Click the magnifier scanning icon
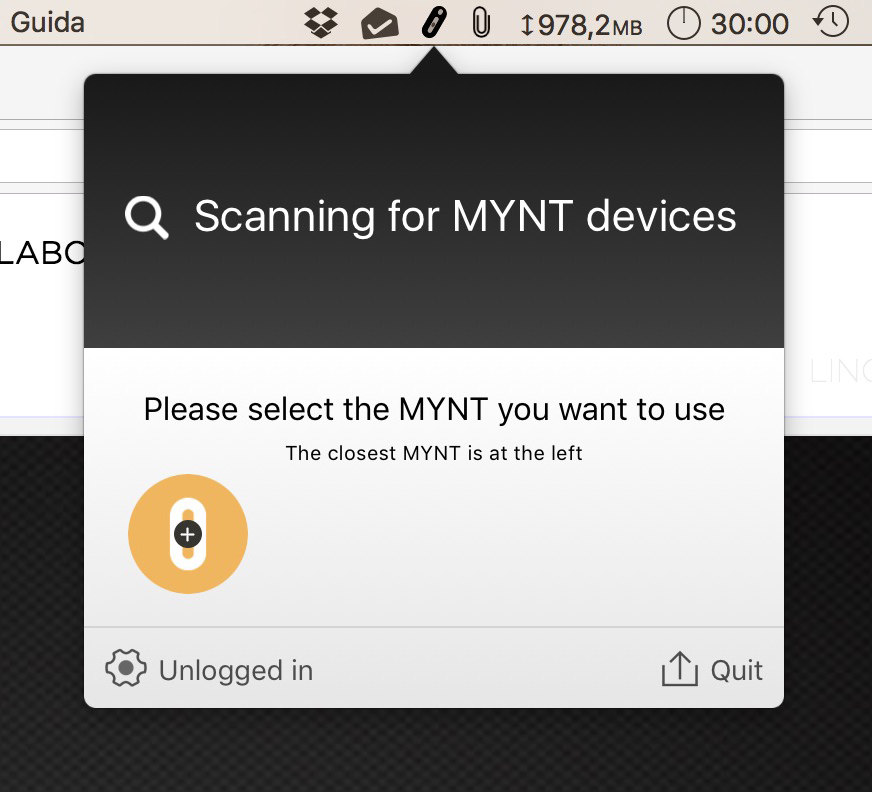Viewport: 872px width, 792px height. [x=147, y=217]
